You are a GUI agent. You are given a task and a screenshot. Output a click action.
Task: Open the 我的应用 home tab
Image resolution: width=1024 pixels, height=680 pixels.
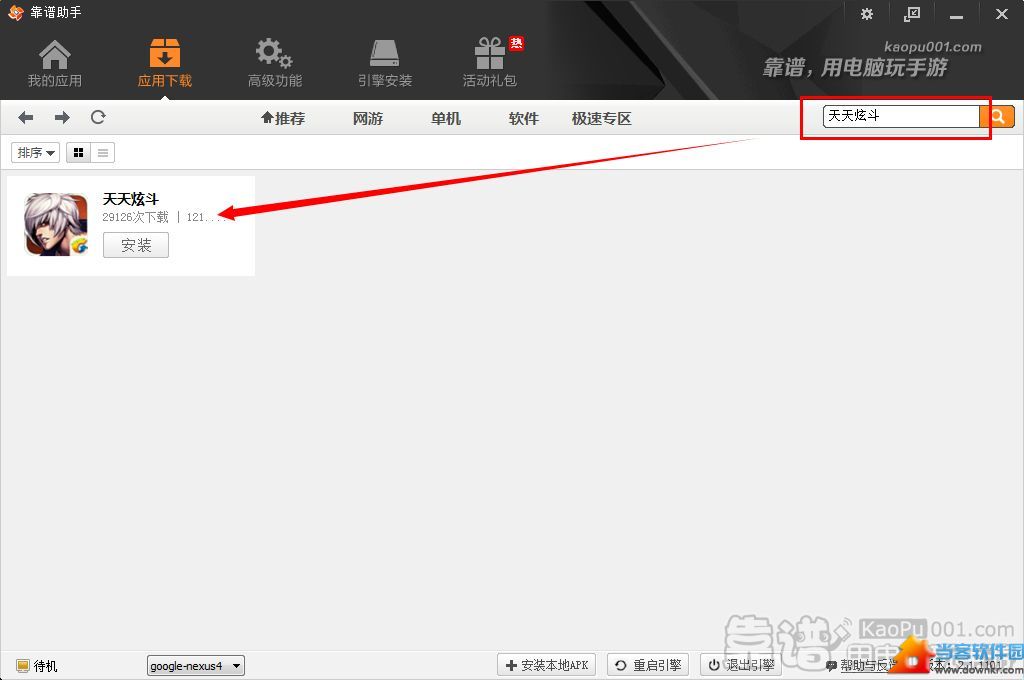pos(55,63)
